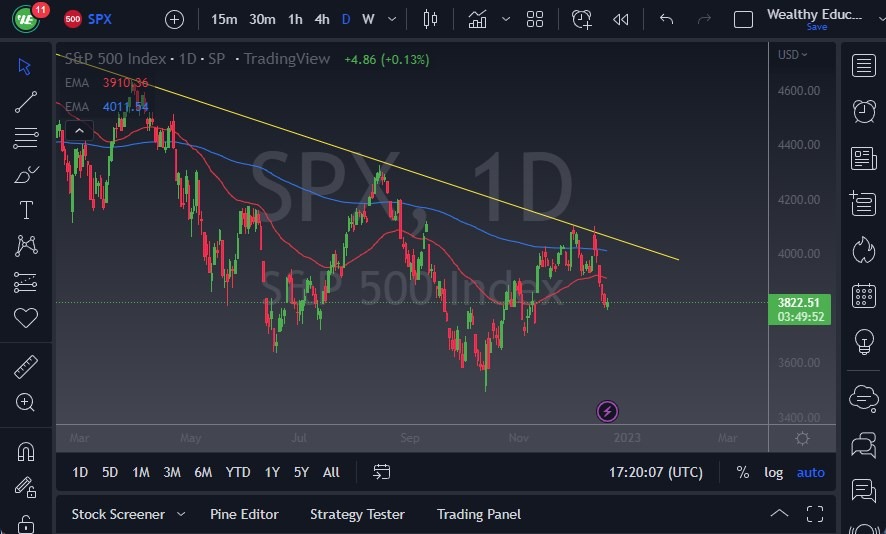
Task: Pick the text annotation tool
Action: (26, 210)
